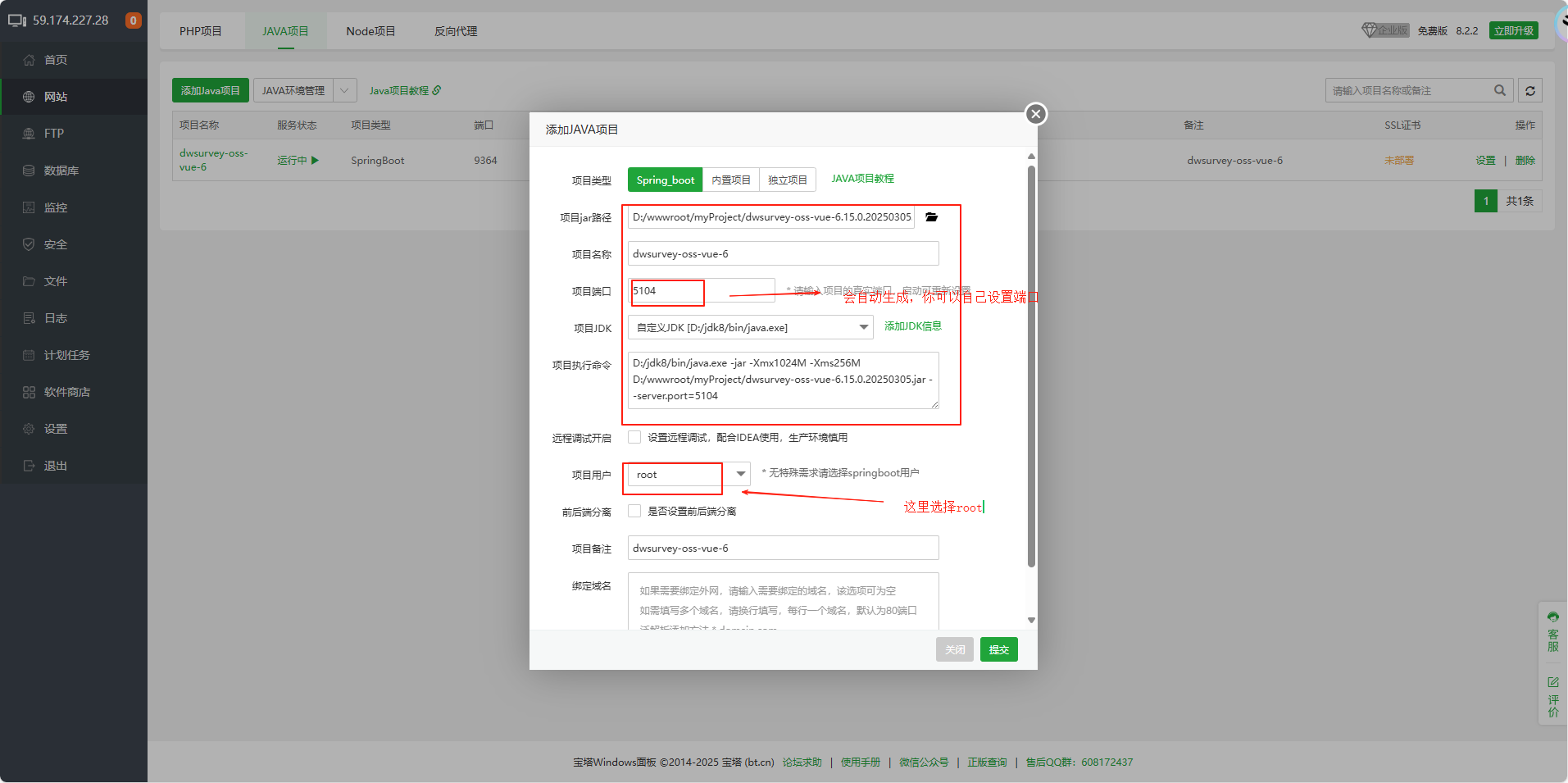This screenshot has width=1568, height=783.
Task: Click the 添加JDK信息 link
Action: [912, 326]
